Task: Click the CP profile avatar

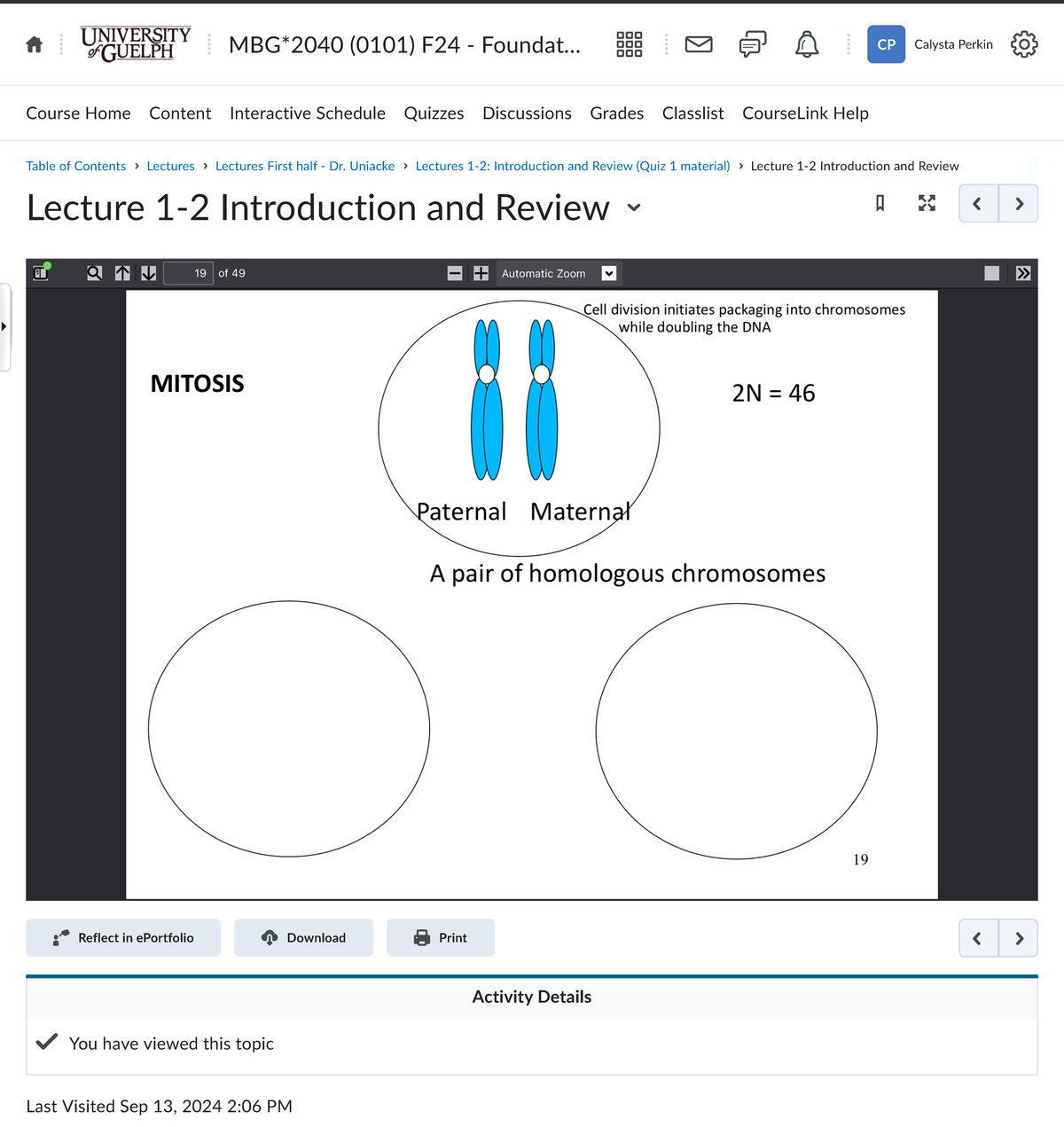Action: click(886, 43)
